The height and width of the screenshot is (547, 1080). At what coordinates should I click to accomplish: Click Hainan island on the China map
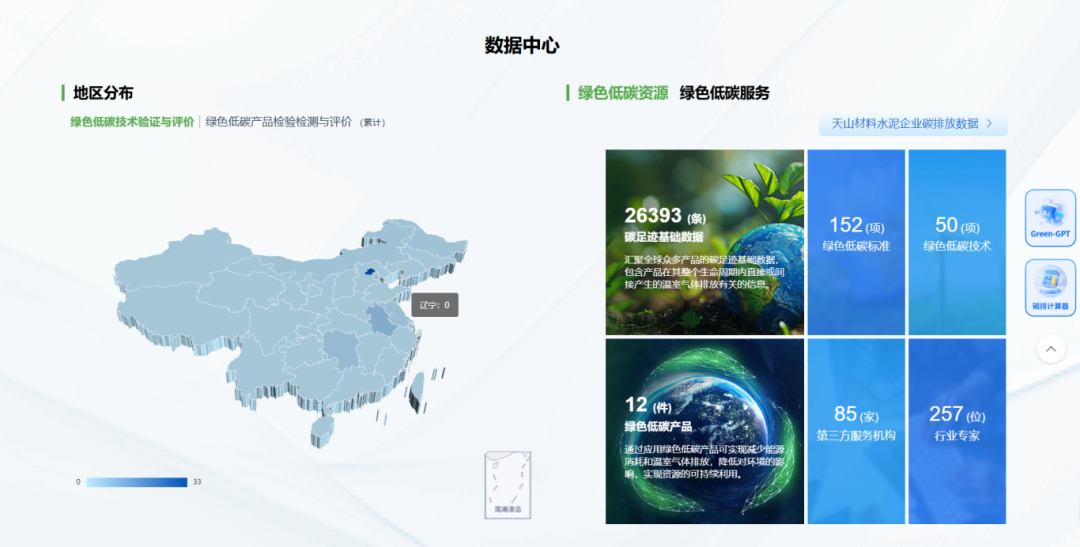pos(322,429)
